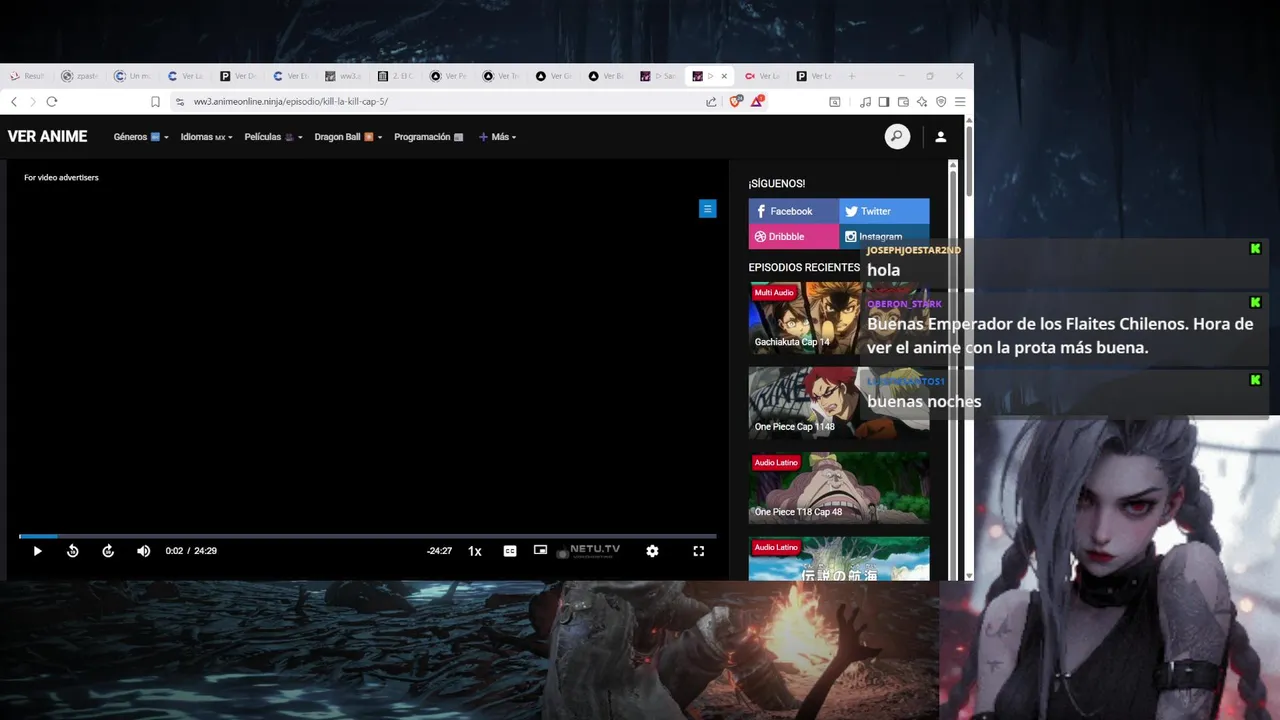Open the blue playlist menu icon

tap(707, 208)
